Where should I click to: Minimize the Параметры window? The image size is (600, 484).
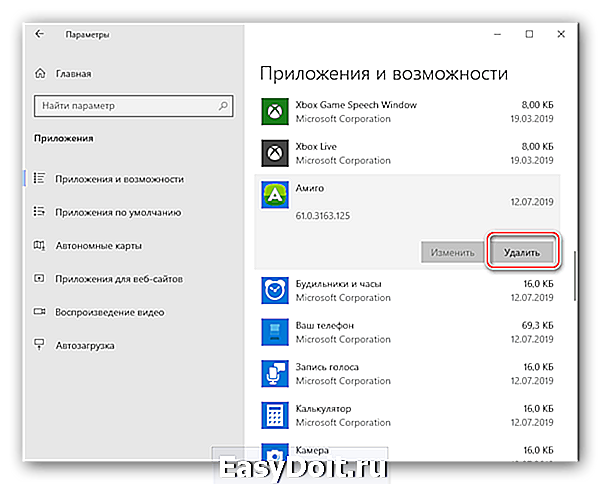tap(497, 34)
